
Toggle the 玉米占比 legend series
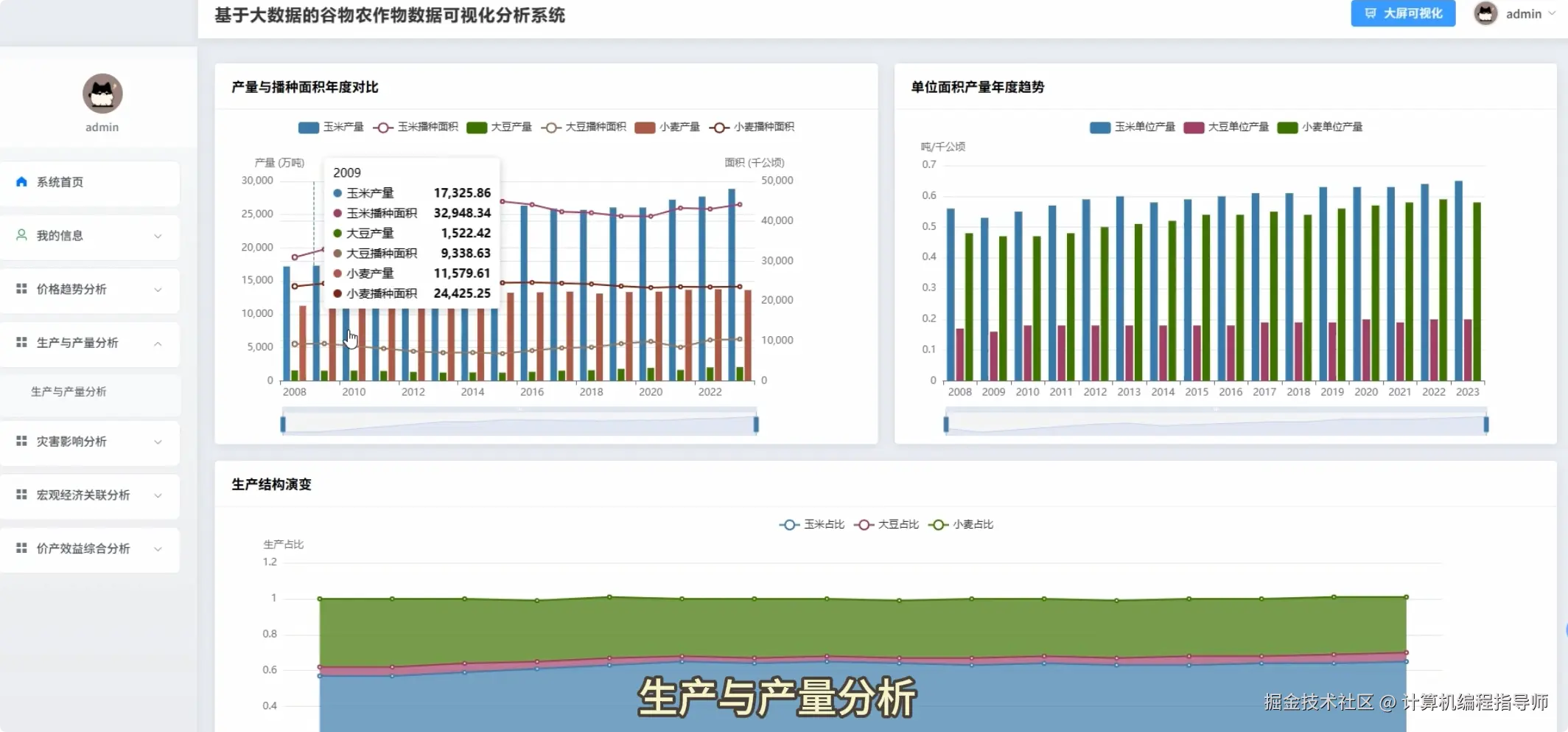[812, 524]
